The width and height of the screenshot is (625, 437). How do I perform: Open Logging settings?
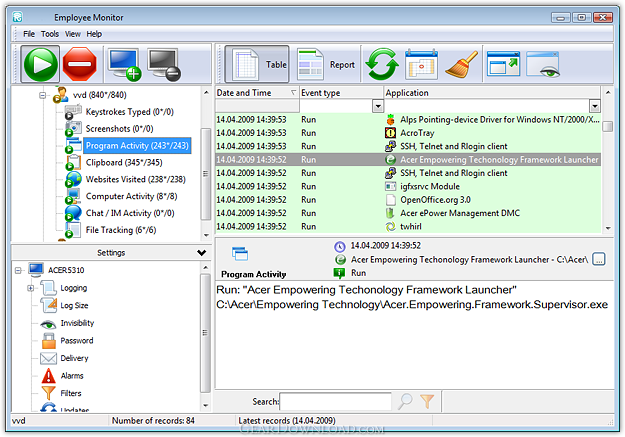73,288
